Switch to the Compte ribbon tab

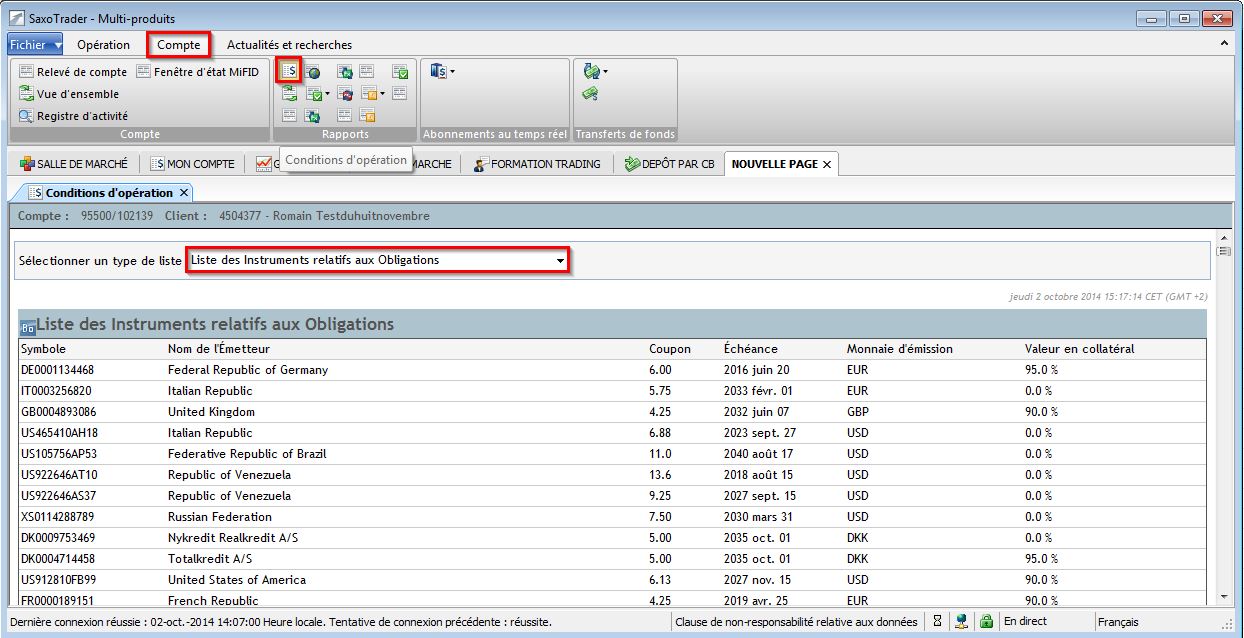coord(179,45)
